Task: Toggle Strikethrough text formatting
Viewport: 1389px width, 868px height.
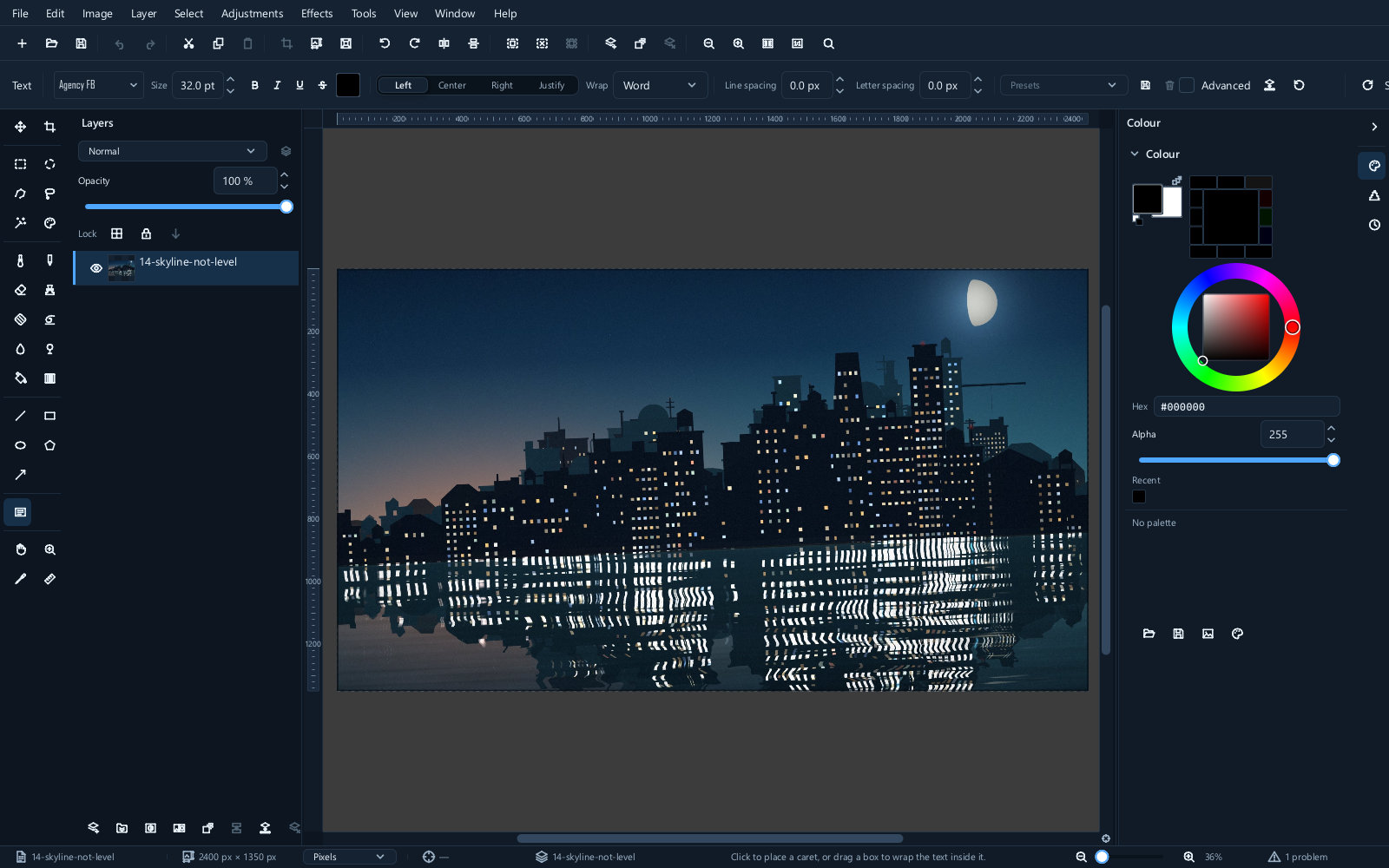Action: 322,85
